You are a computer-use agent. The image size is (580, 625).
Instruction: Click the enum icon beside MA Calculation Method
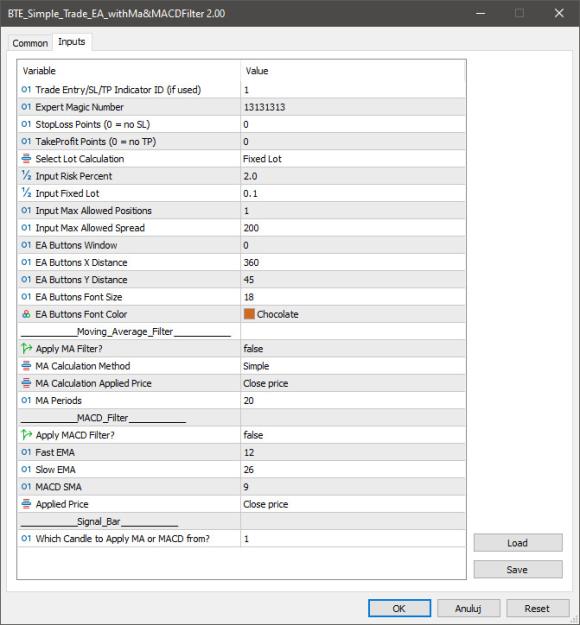click(x=26, y=366)
